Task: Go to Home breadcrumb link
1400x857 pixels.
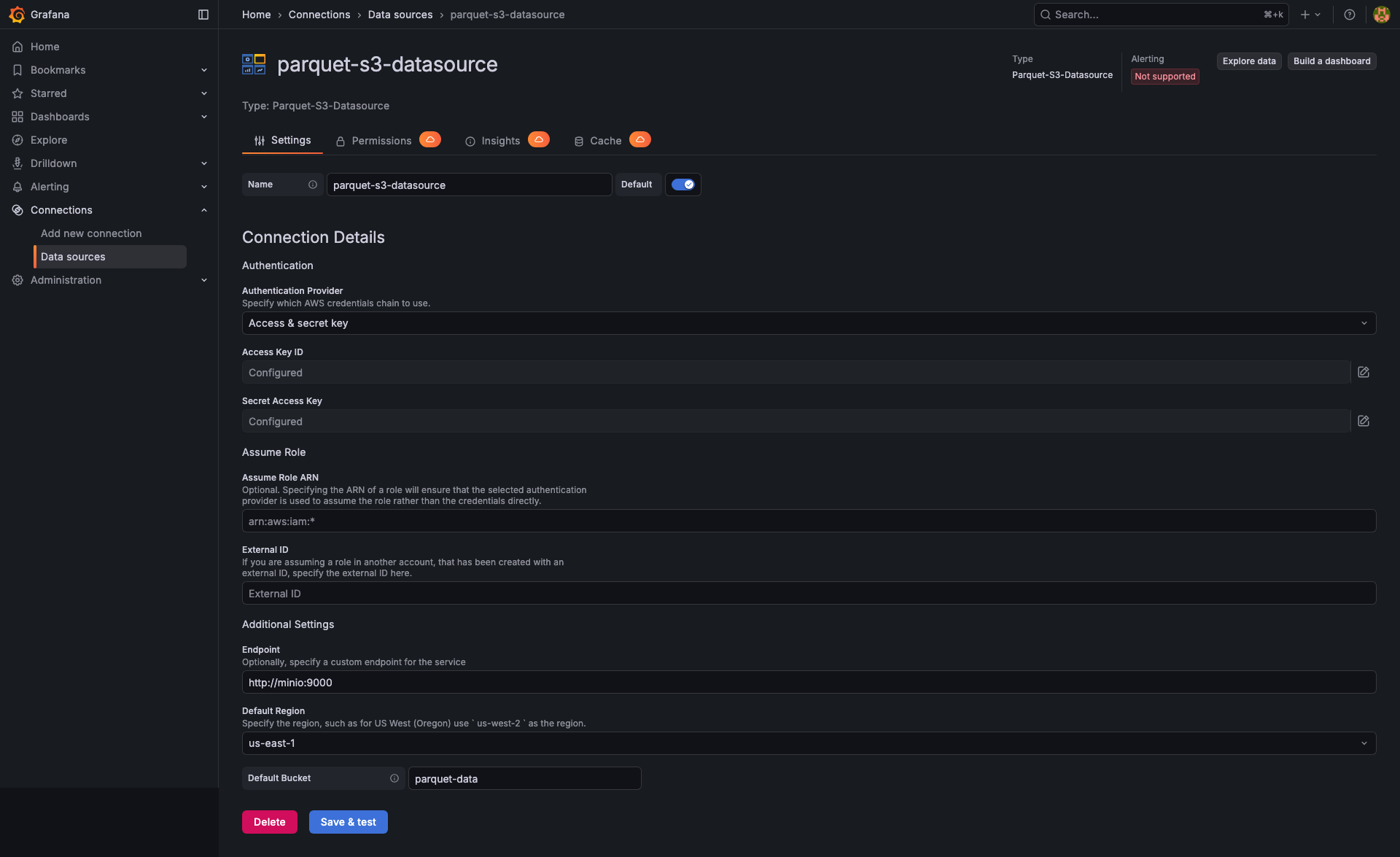Action: [x=257, y=15]
